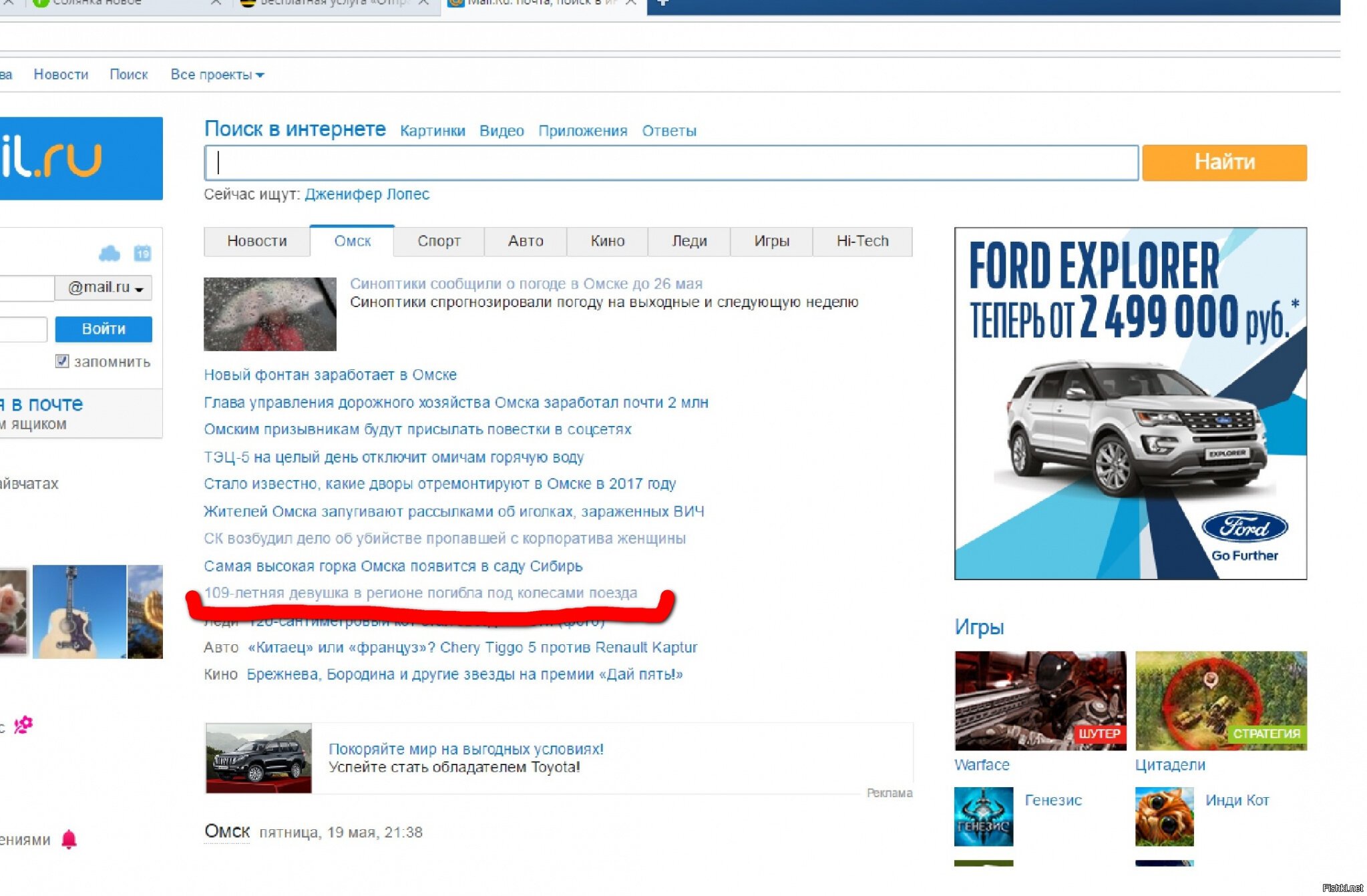Focus the email username input field
Screen dimensions: 1367x896
coord(27,288)
